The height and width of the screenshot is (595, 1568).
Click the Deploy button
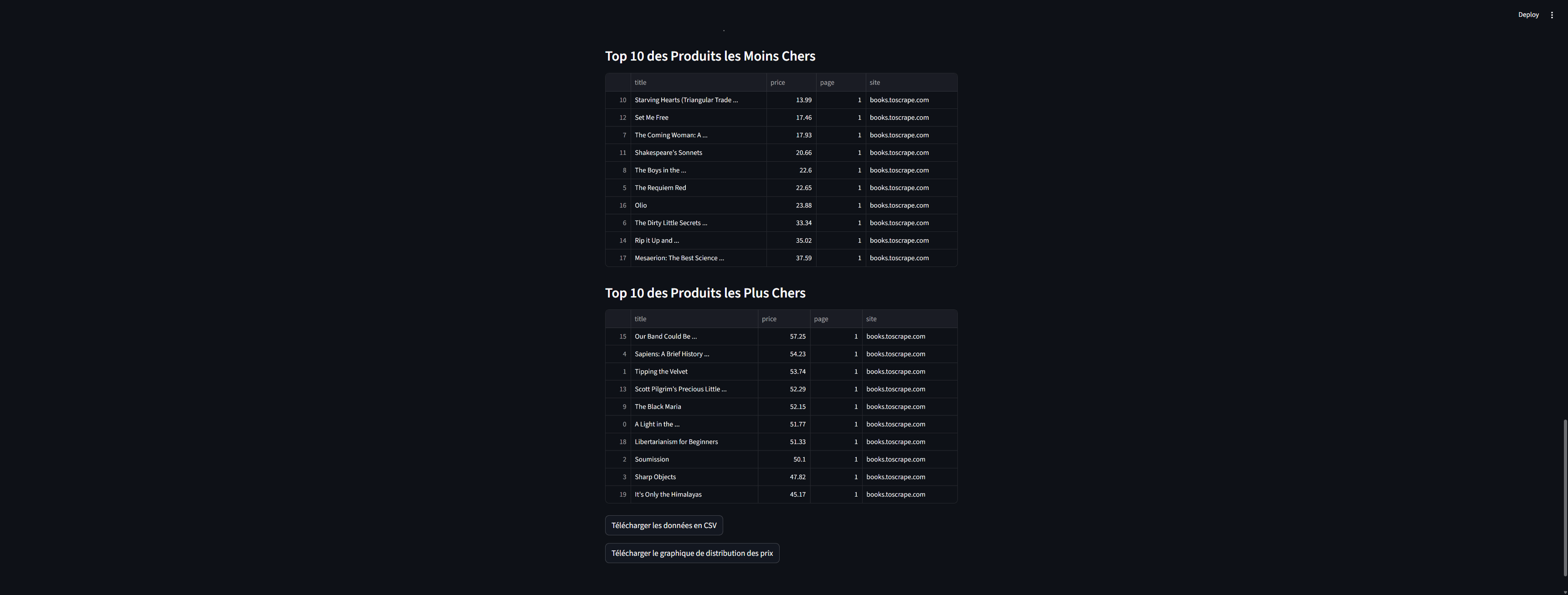(x=1528, y=15)
